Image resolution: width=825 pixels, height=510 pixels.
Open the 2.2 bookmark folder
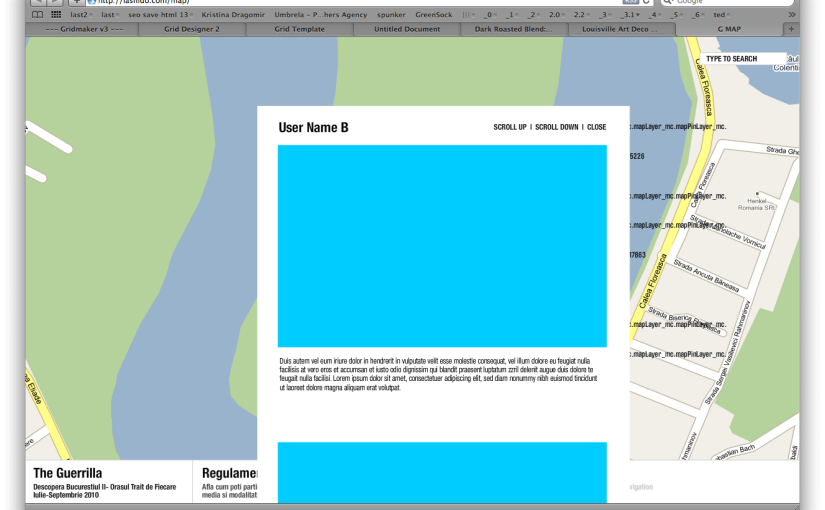(581, 15)
